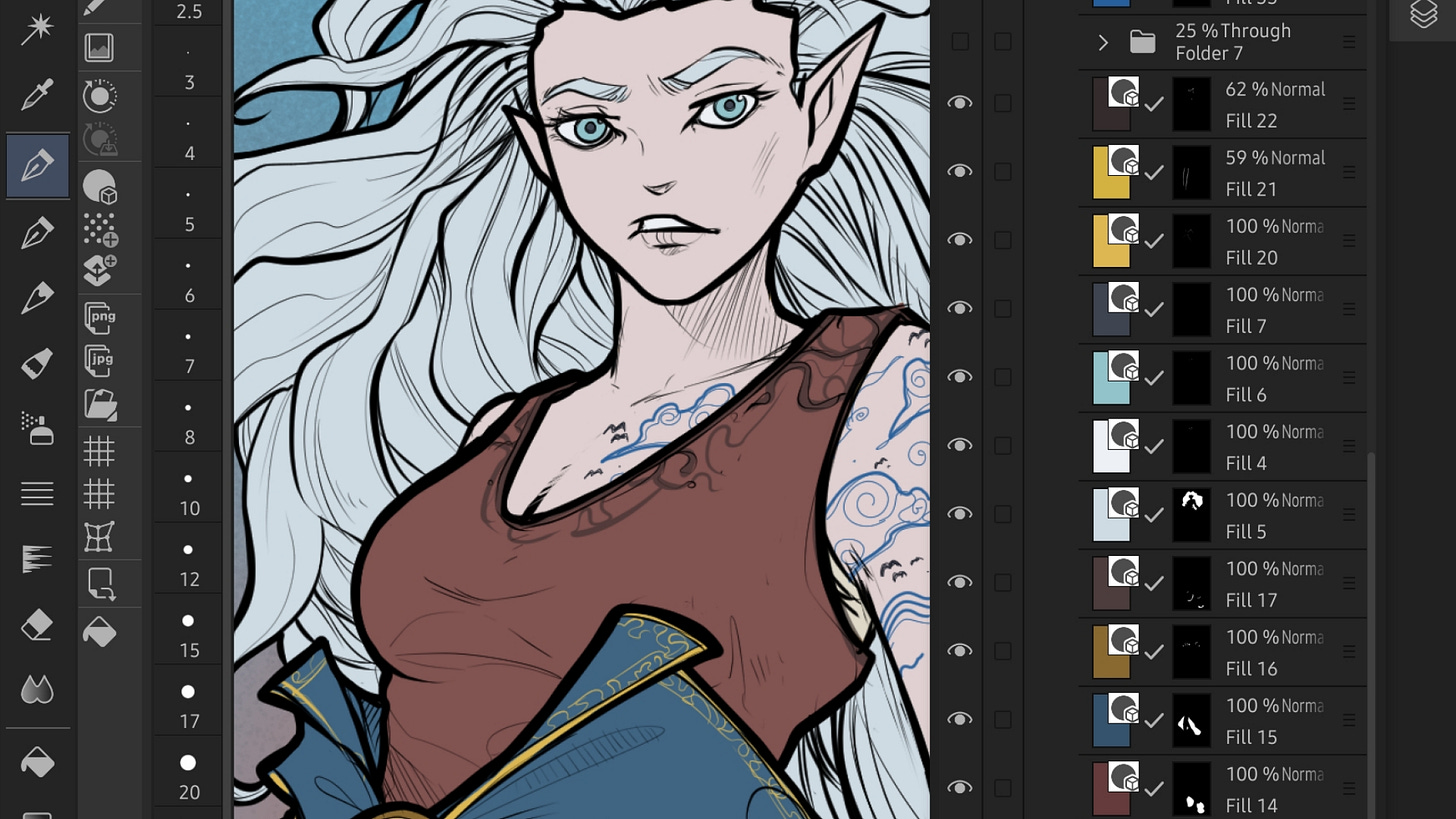Screen dimensions: 1456x819
Task: Click the picture frame image icon
Action: (x=99, y=47)
